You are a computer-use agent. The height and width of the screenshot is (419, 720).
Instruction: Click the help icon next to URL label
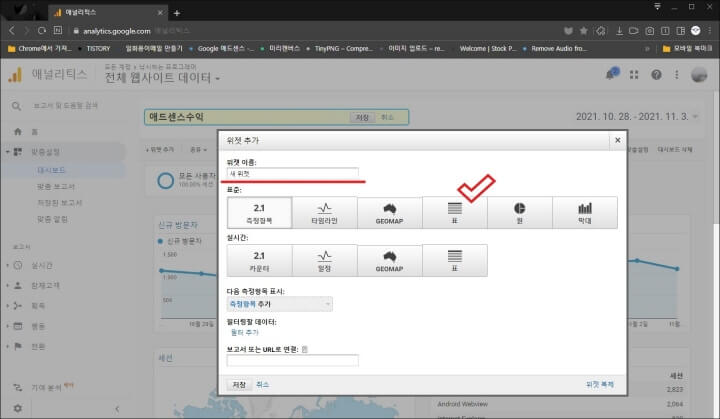point(304,350)
